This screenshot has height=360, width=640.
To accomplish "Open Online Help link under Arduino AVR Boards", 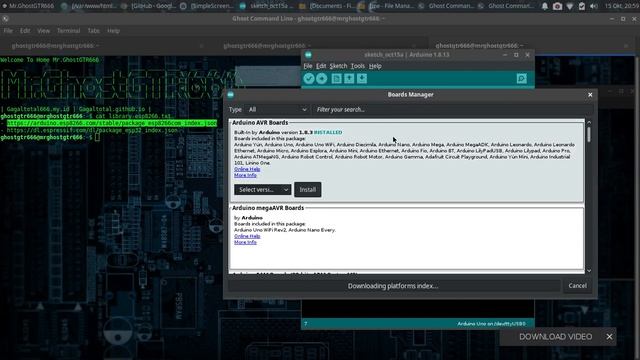I will pyautogui.click(x=247, y=169).
